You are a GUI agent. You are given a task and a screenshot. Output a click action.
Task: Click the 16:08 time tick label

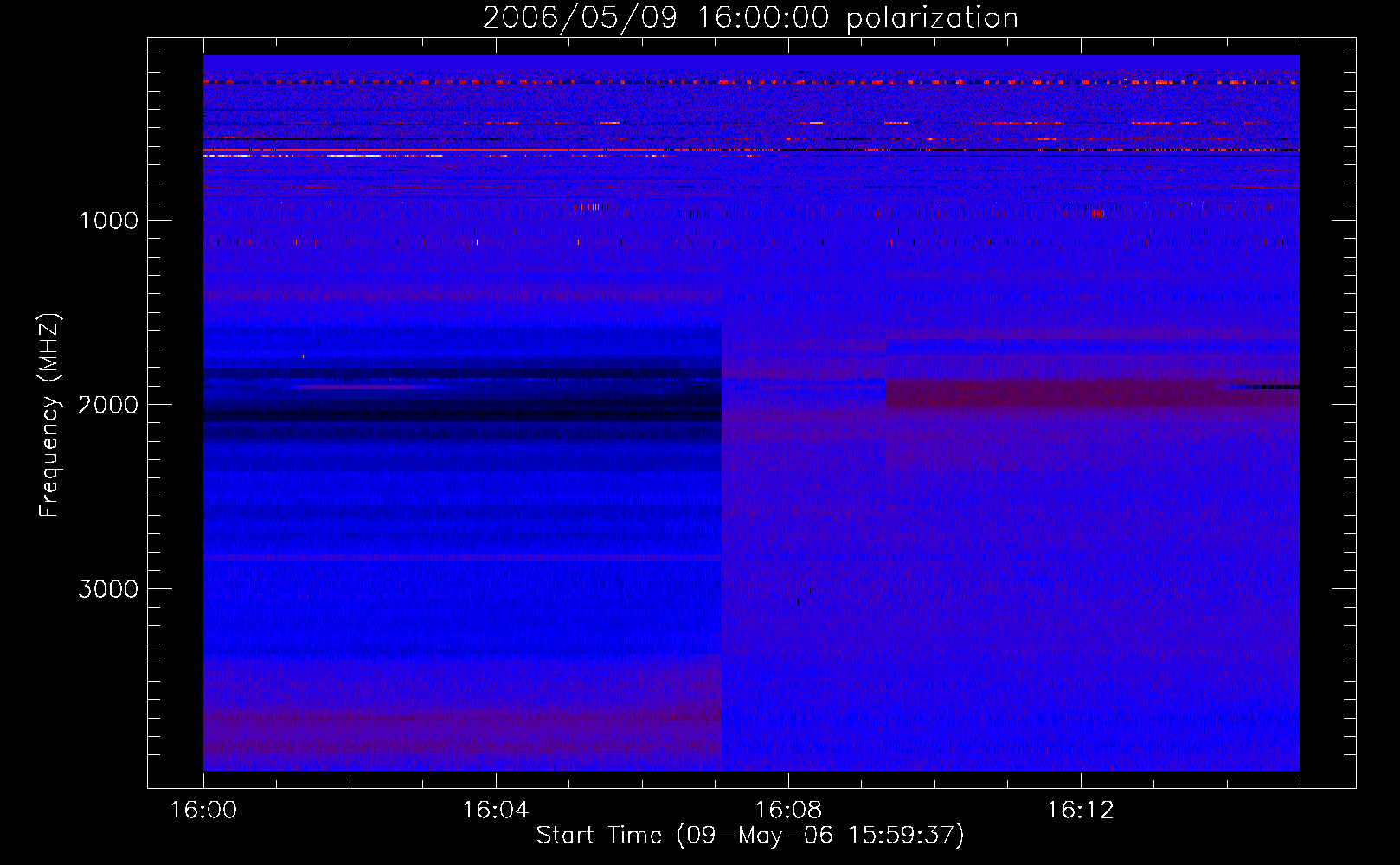pyautogui.click(x=788, y=811)
